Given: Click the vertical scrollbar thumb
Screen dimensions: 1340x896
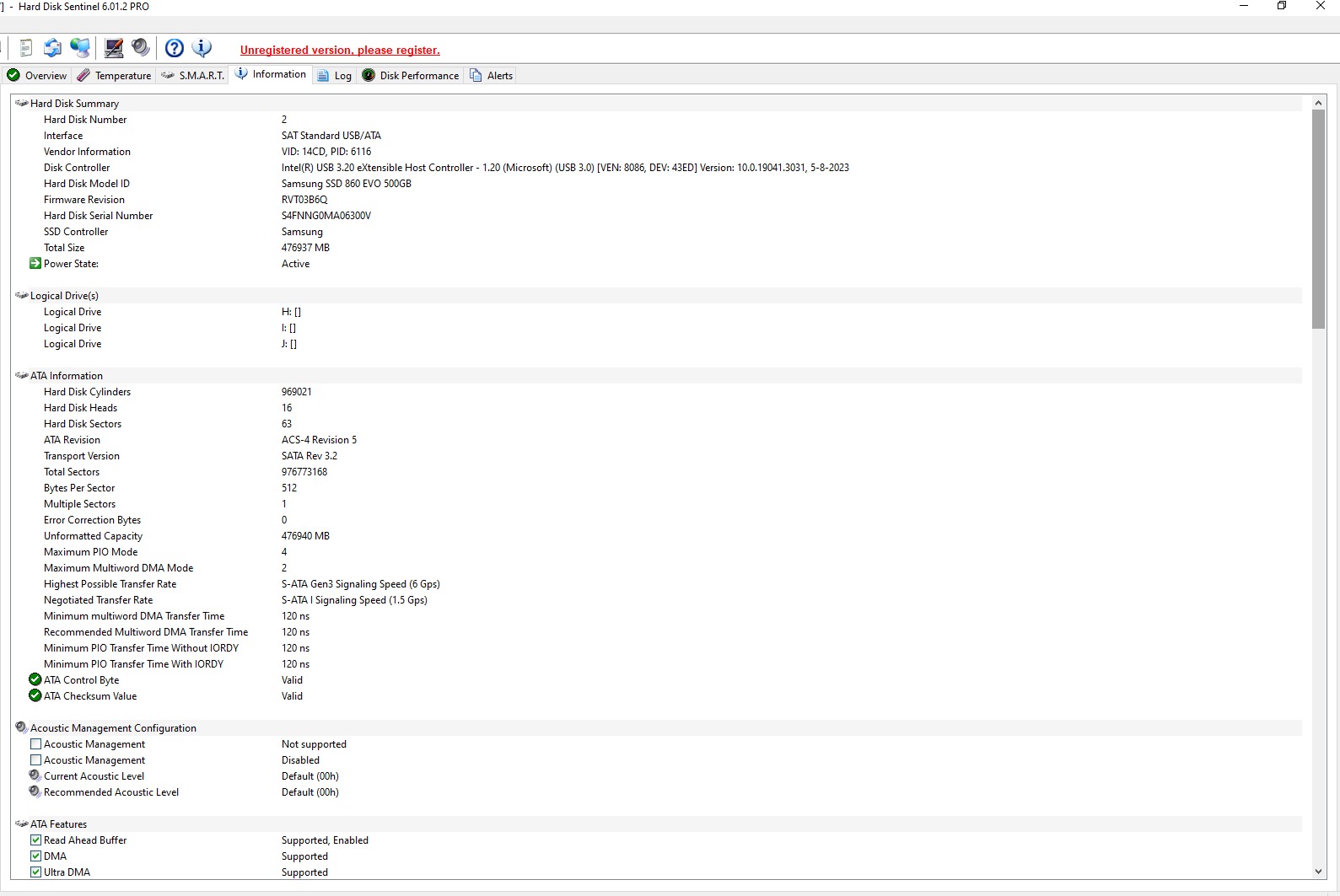Looking at the screenshot, I should point(1318,219).
